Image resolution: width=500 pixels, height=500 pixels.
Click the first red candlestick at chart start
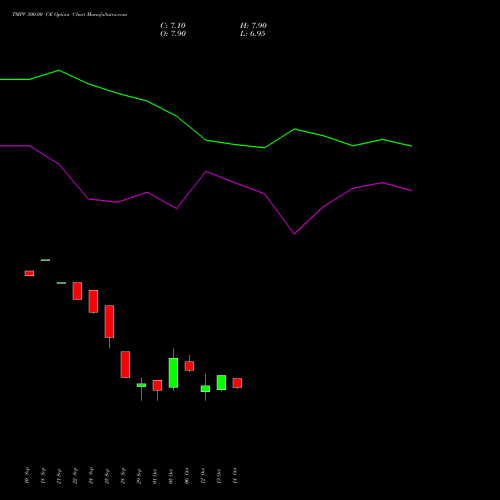click(x=29, y=273)
